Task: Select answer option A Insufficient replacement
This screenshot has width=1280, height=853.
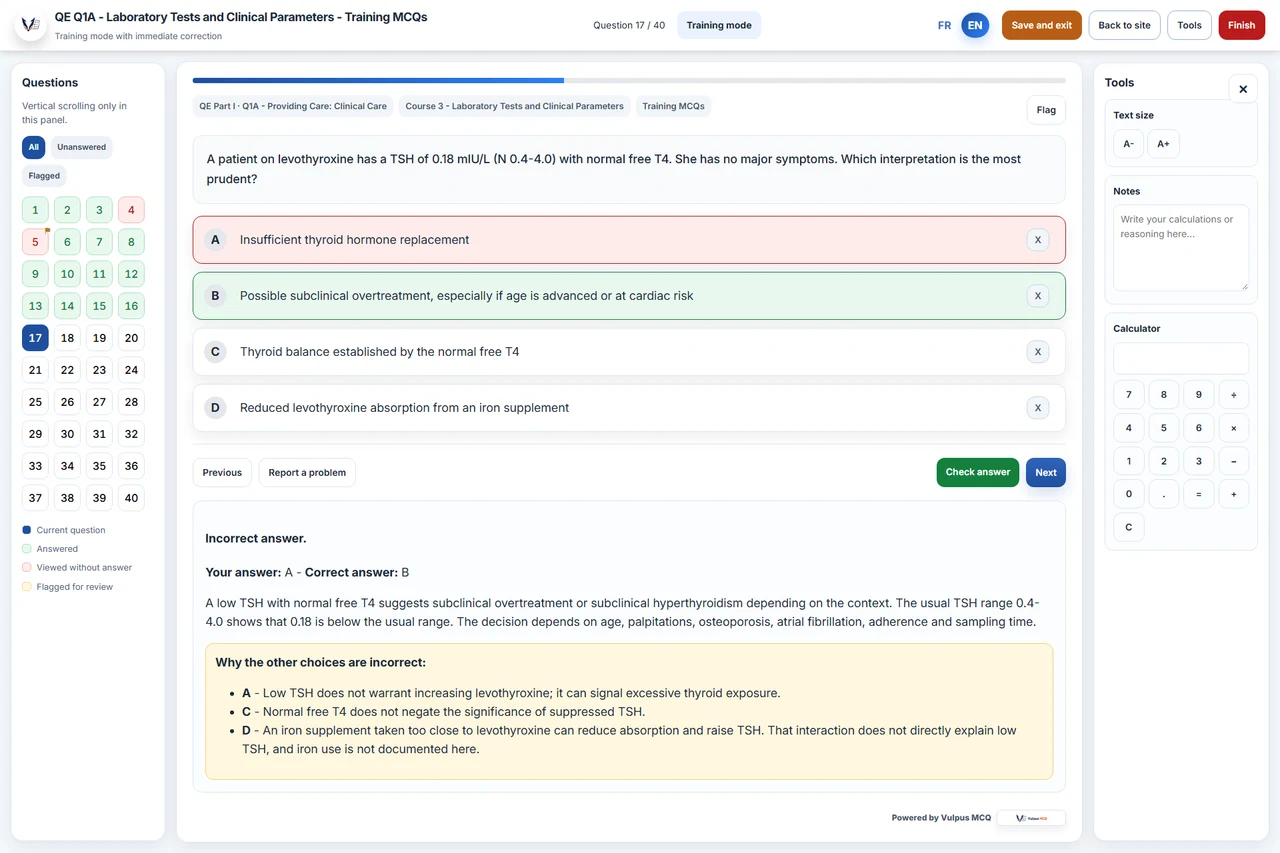Action: pyautogui.click(x=629, y=240)
